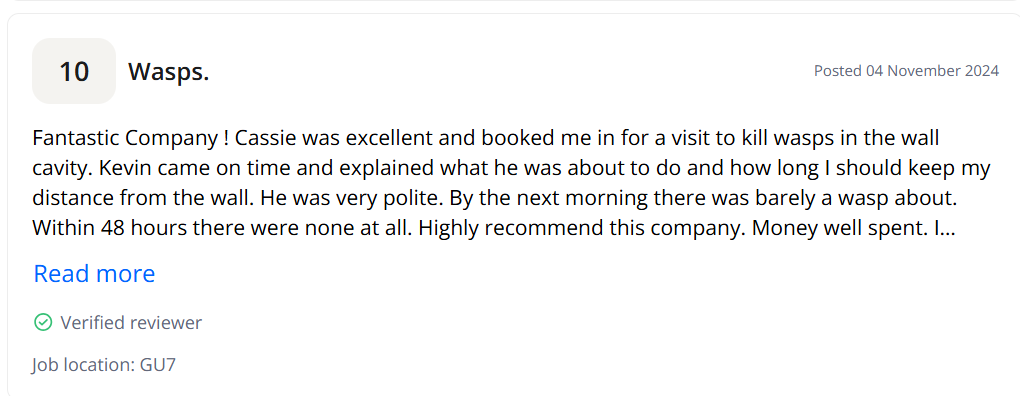The width and height of the screenshot is (1020, 396).
Task: Click the Job location: GU7 text
Action: tap(103, 364)
